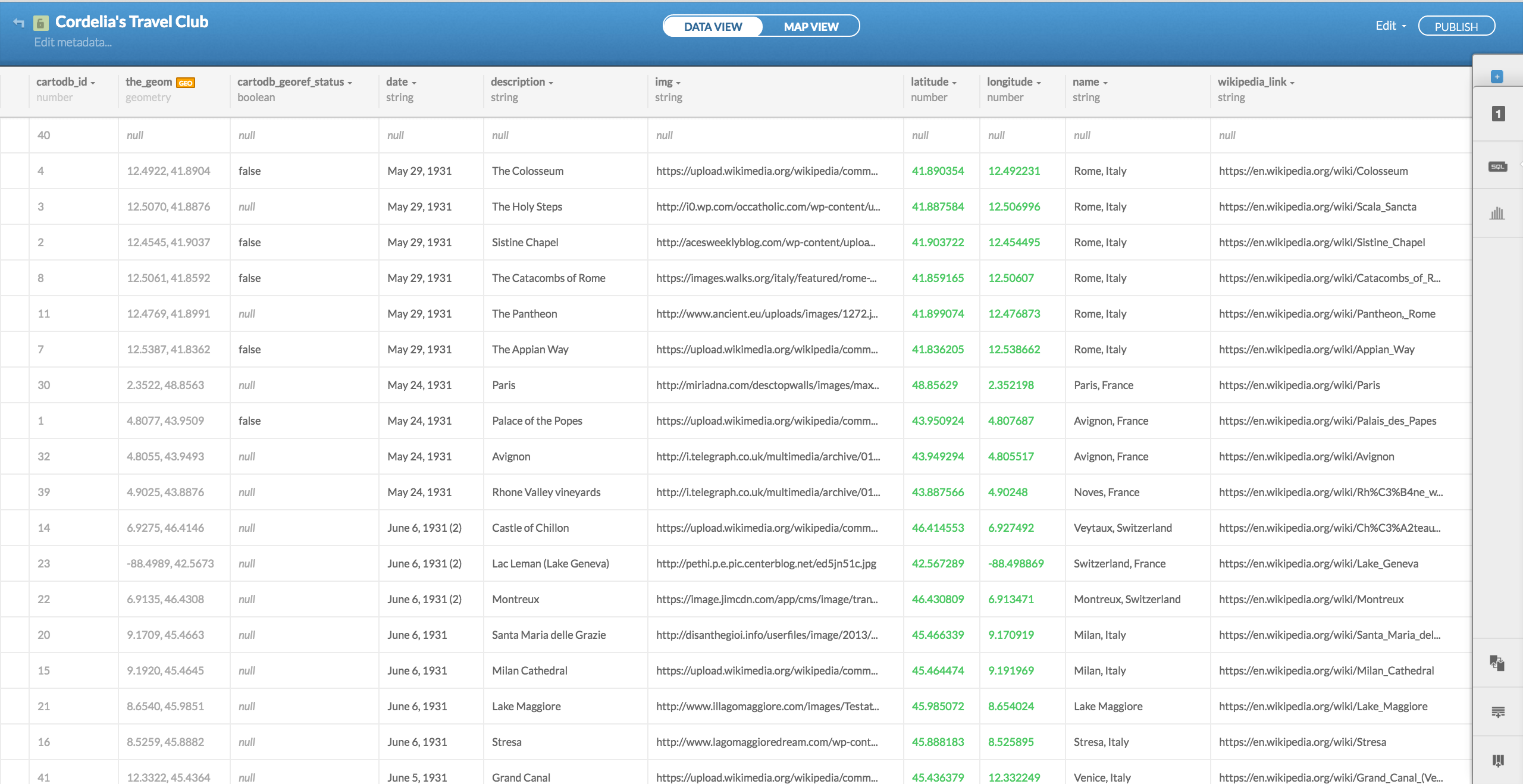Switch to DATA VIEW tab
The width and height of the screenshot is (1523, 784).
pyautogui.click(x=713, y=26)
